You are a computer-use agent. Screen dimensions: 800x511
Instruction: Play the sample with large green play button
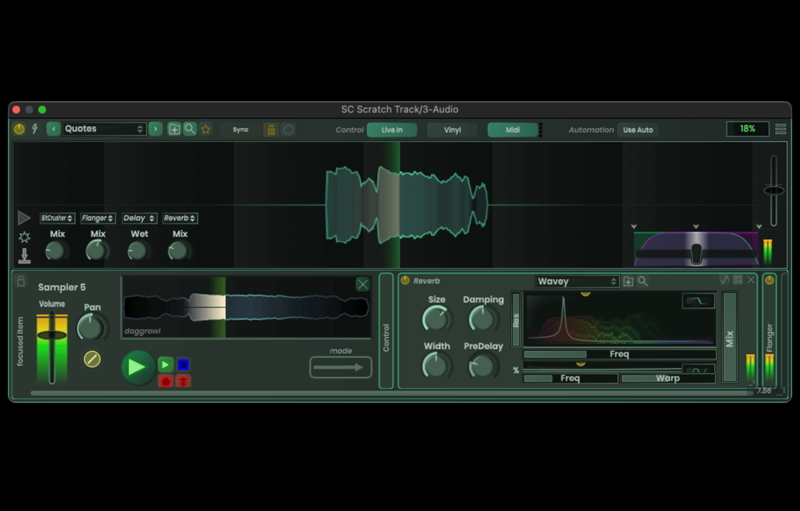click(138, 367)
